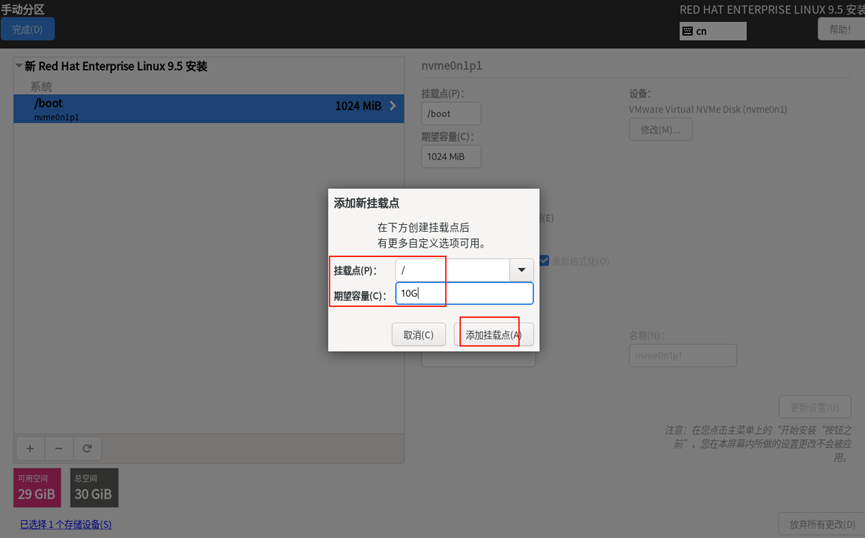Click the desired capacity field showing 10G

coord(464,294)
